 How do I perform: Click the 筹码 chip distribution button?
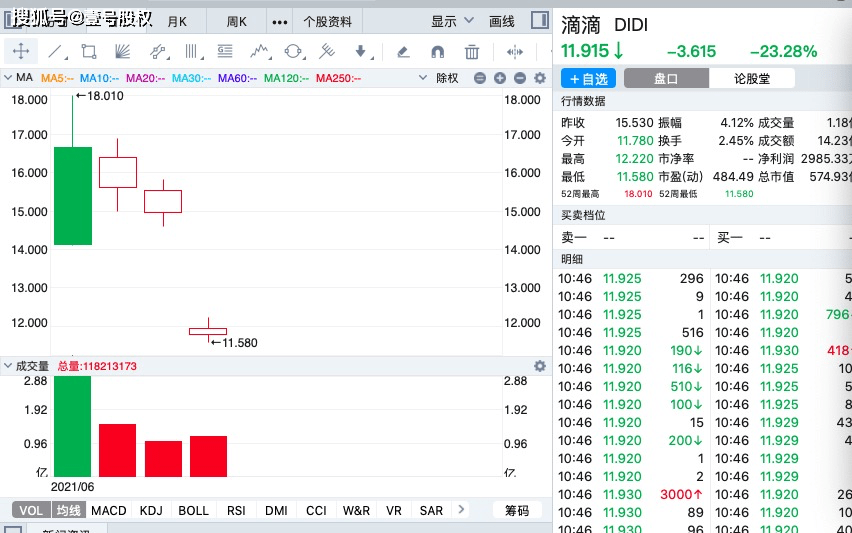coord(517,510)
